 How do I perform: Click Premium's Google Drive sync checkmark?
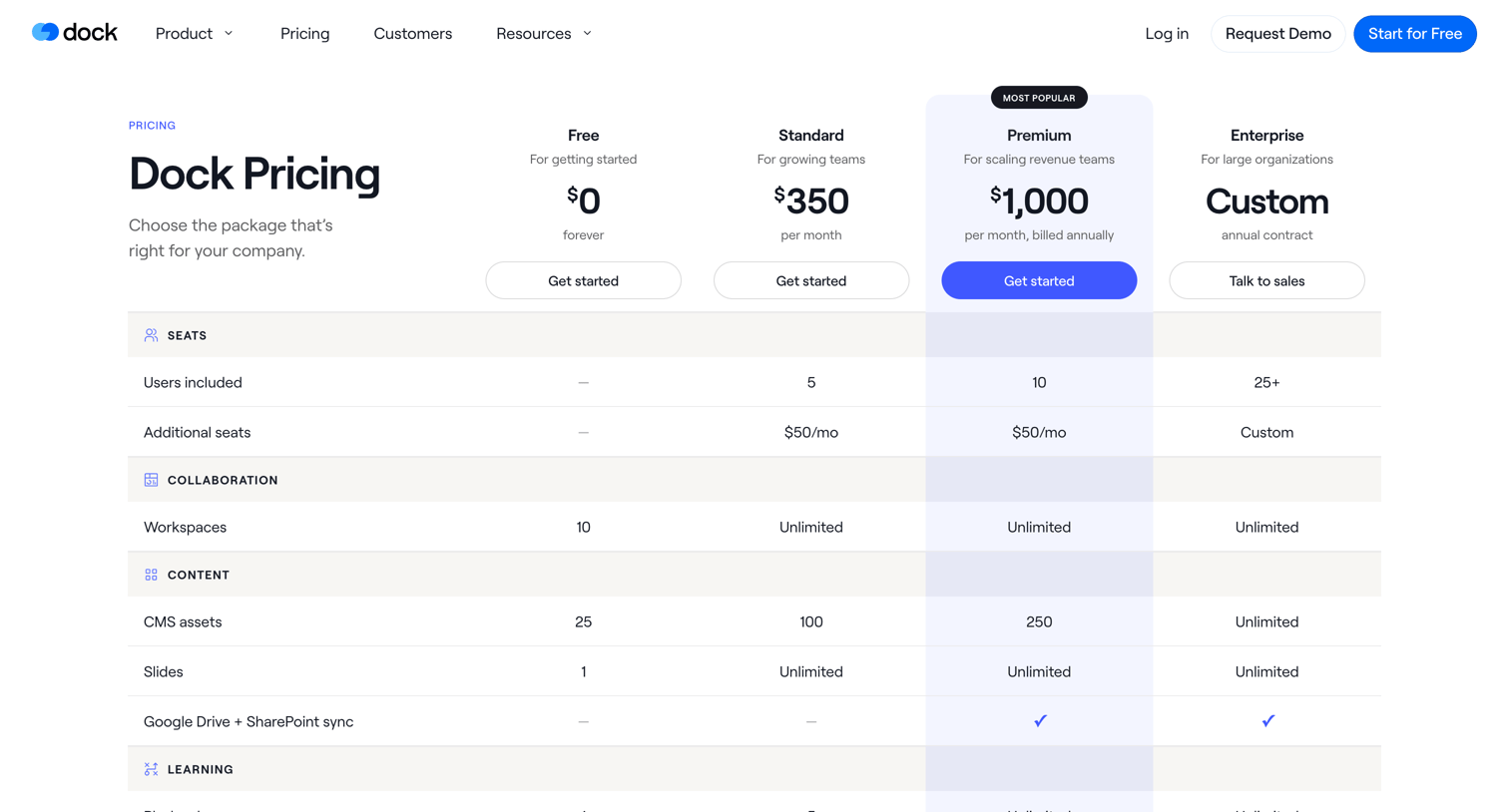(1040, 720)
